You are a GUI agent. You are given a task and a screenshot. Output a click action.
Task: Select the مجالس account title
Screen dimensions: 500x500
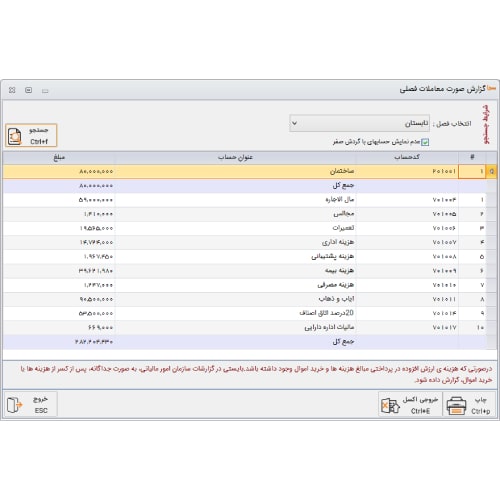pos(344,214)
